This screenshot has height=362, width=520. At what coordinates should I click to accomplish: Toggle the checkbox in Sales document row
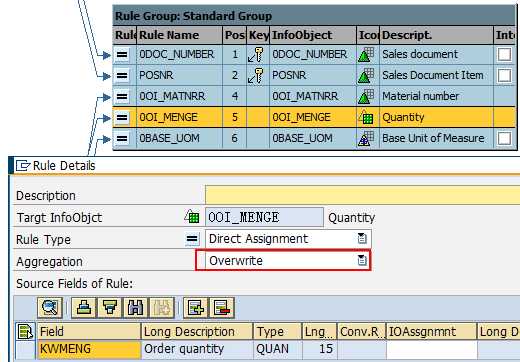coord(504,54)
